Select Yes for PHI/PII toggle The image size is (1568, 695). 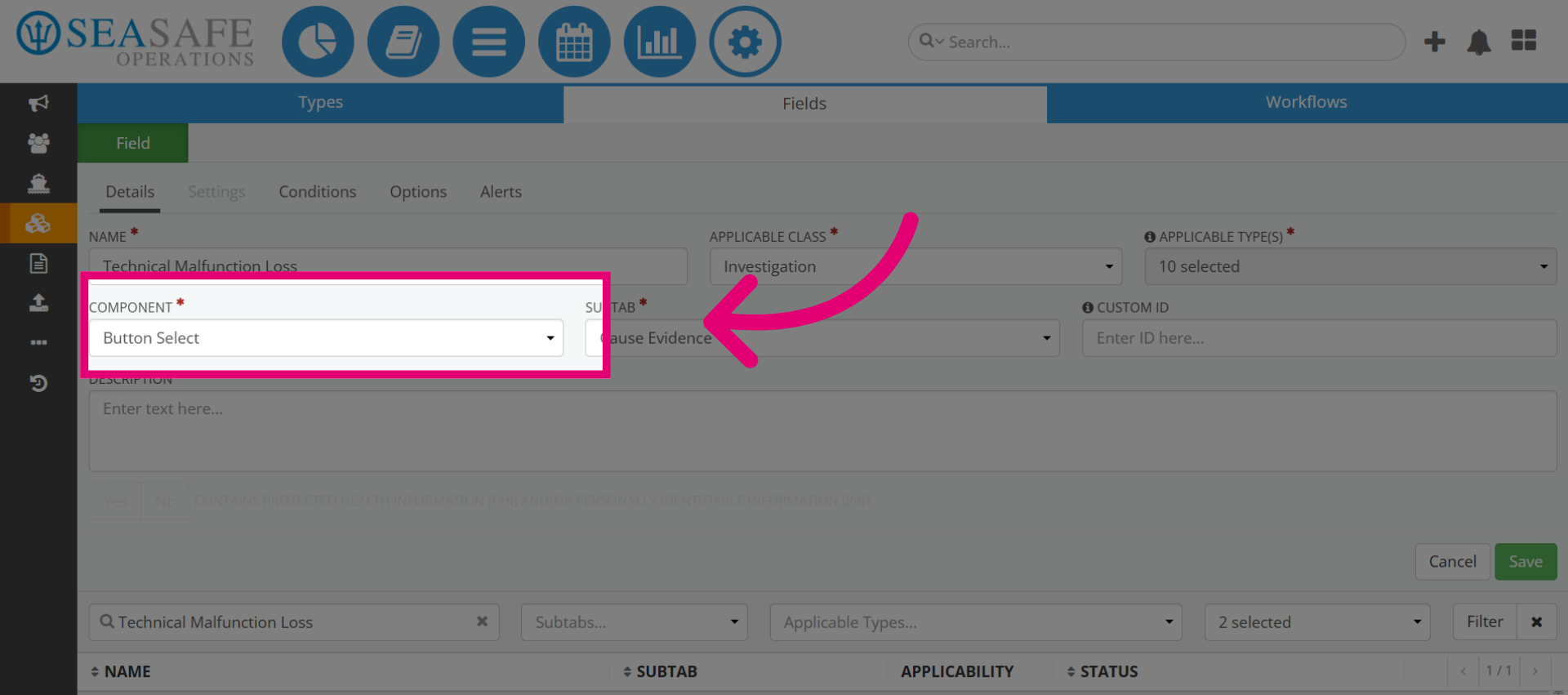pyautogui.click(x=115, y=501)
